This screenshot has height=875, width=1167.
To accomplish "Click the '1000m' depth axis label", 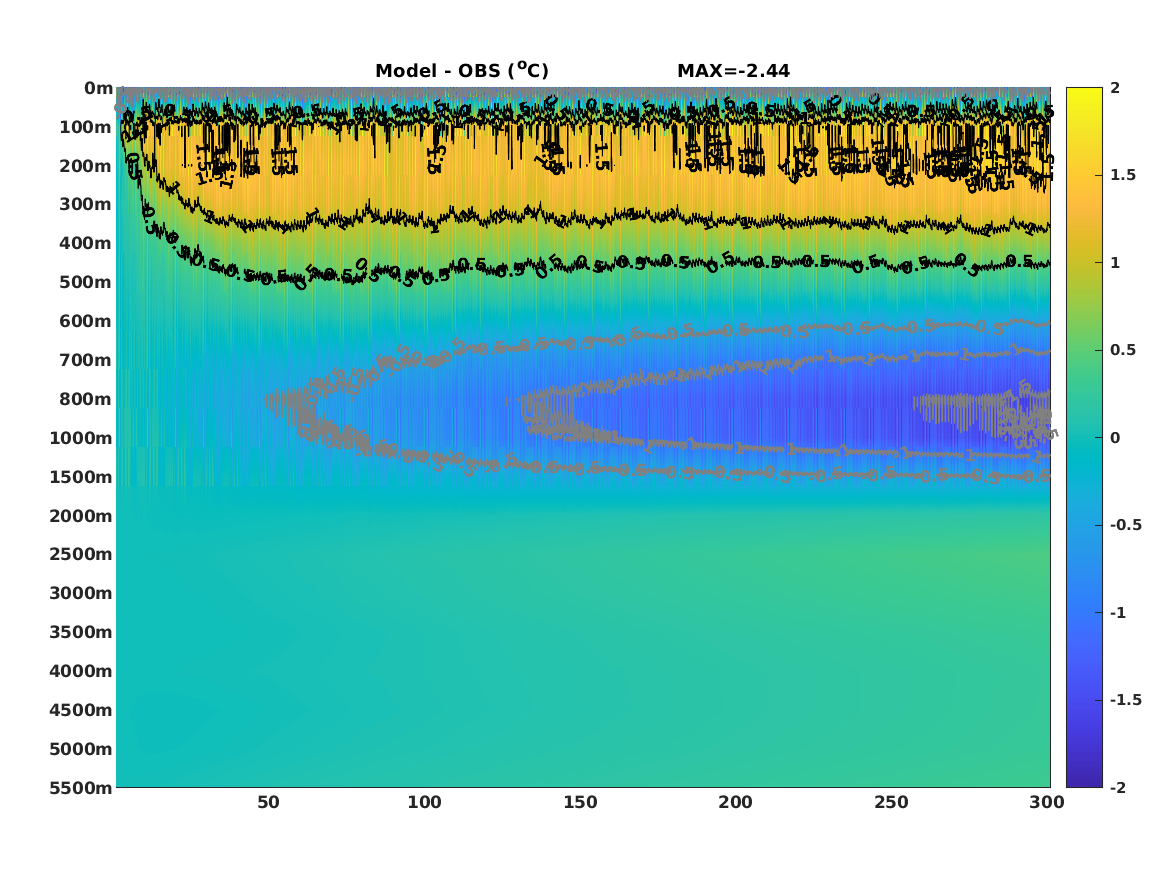I will (81, 438).
